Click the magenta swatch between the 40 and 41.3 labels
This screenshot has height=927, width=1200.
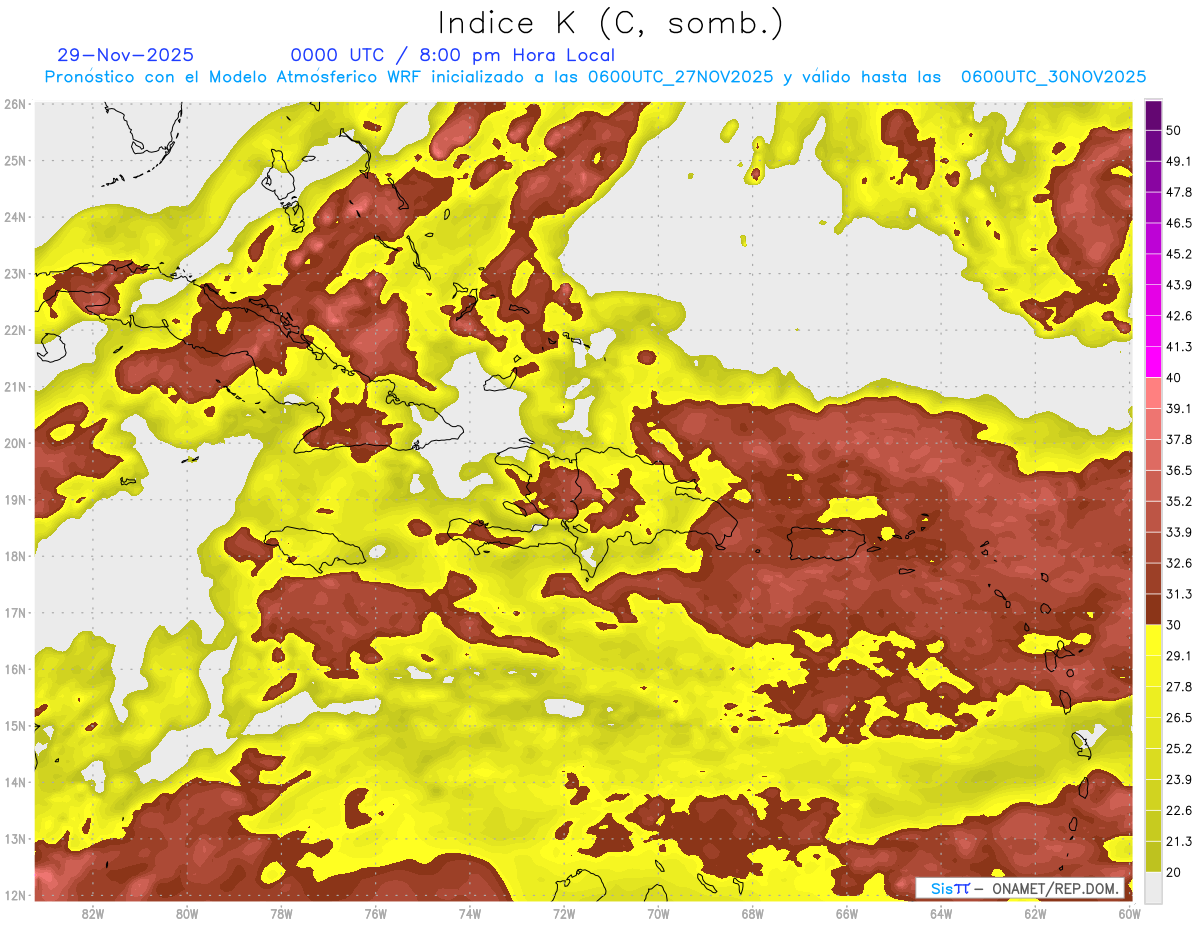click(1153, 361)
